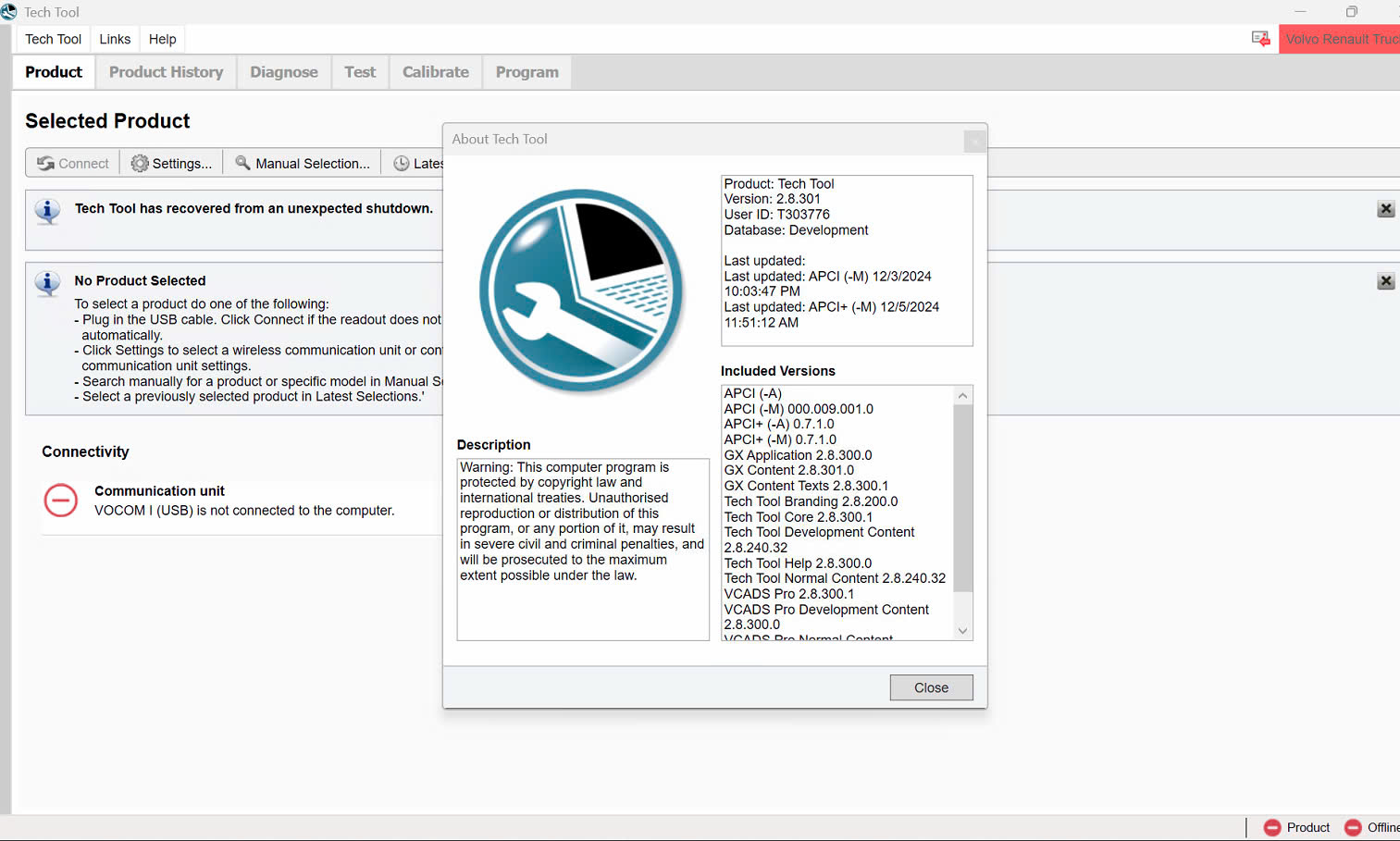Dismiss the No Product Selected message
The height and width of the screenshot is (841, 1400).
[1385, 281]
